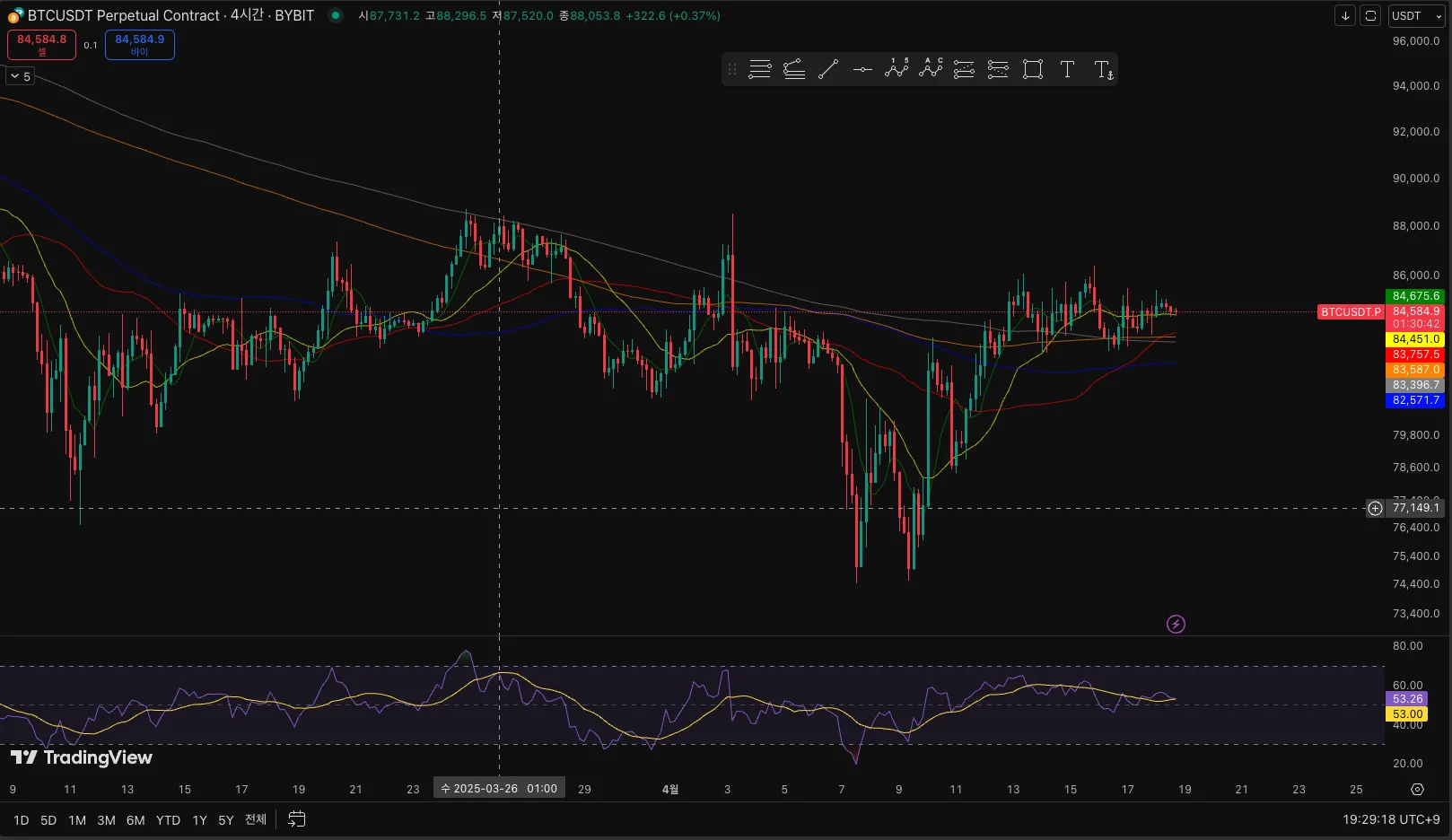This screenshot has height=840, width=1452.
Task: Click the red 84,584.8 sell button
Action: (x=41, y=45)
